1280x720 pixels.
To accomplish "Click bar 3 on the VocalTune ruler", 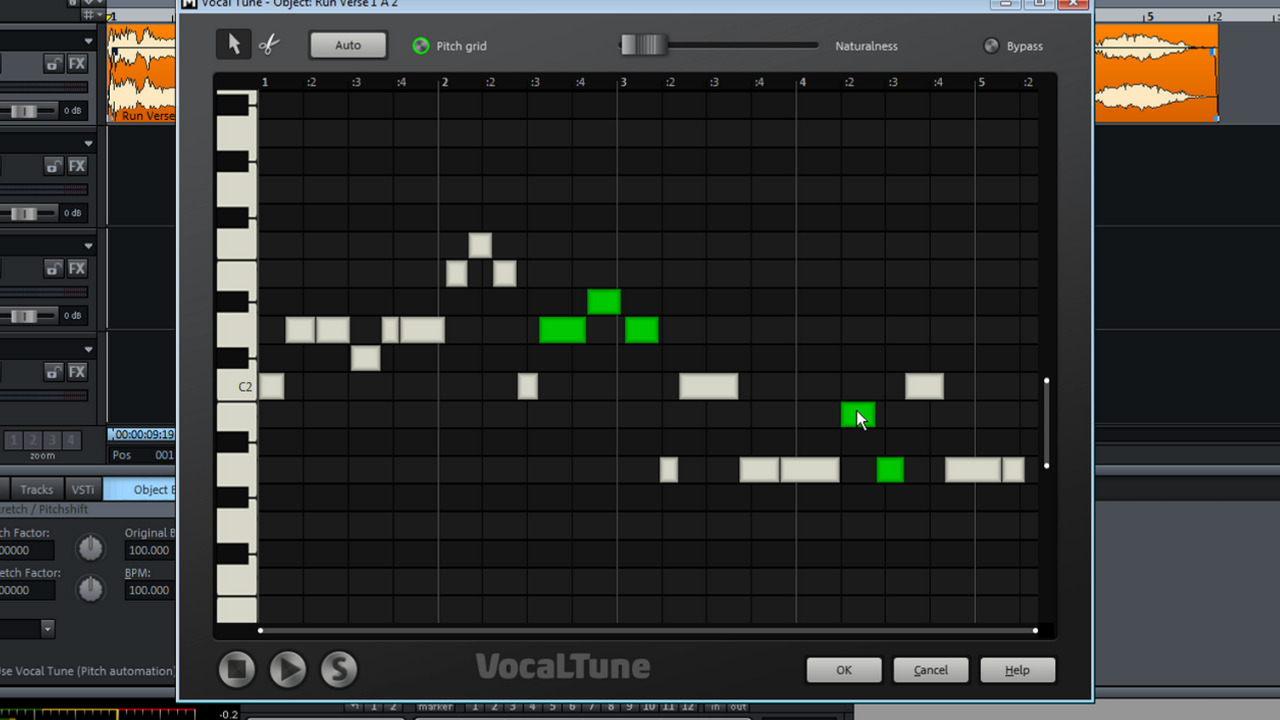I will point(623,82).
